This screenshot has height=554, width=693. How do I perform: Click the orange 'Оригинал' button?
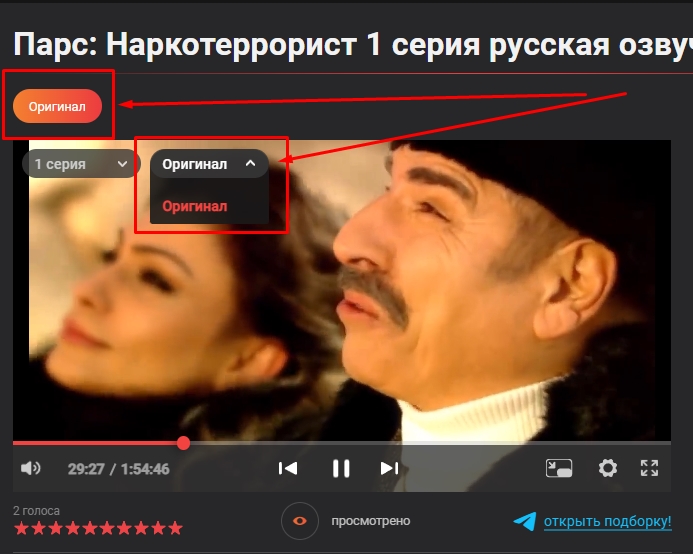(57, 106)
